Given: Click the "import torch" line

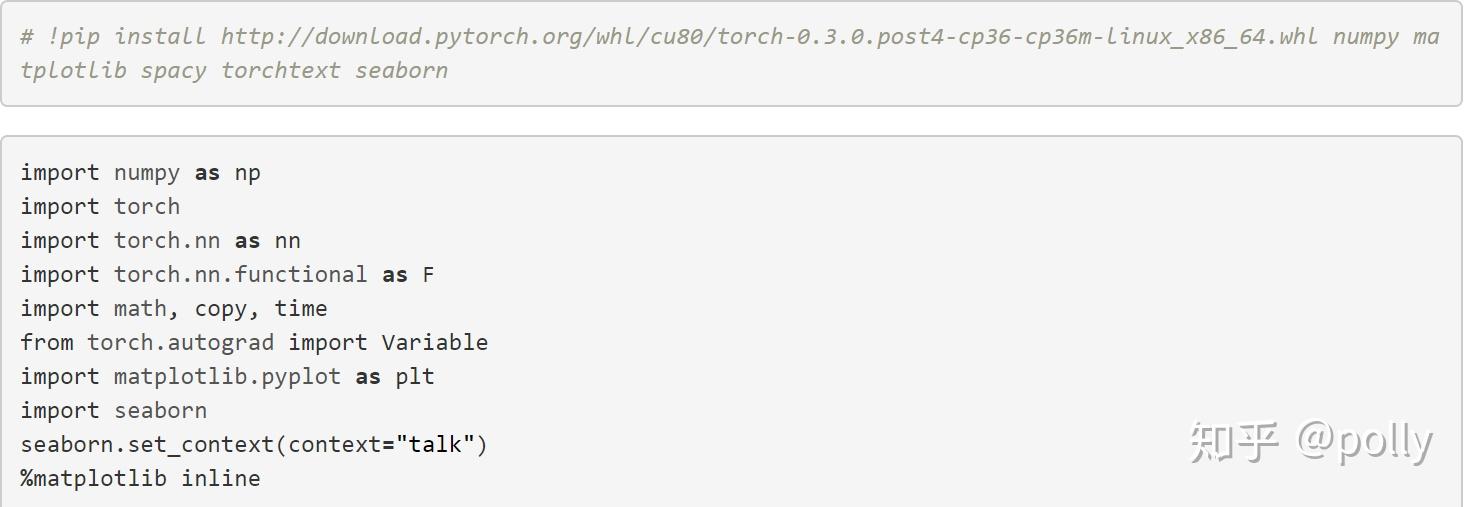Looking at the screenshot, I should click(x=100, y=207).
